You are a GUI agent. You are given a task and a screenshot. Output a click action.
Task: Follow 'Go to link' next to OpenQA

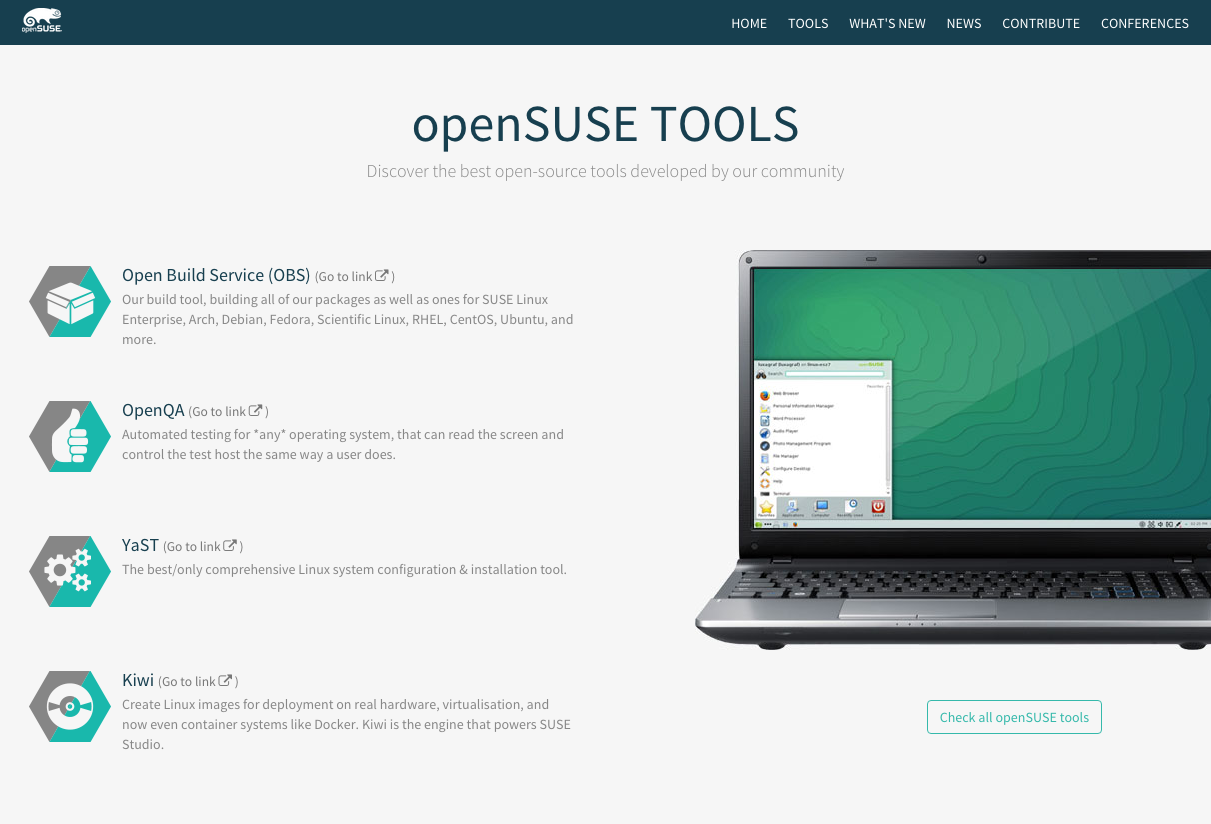tap(228, 412)
